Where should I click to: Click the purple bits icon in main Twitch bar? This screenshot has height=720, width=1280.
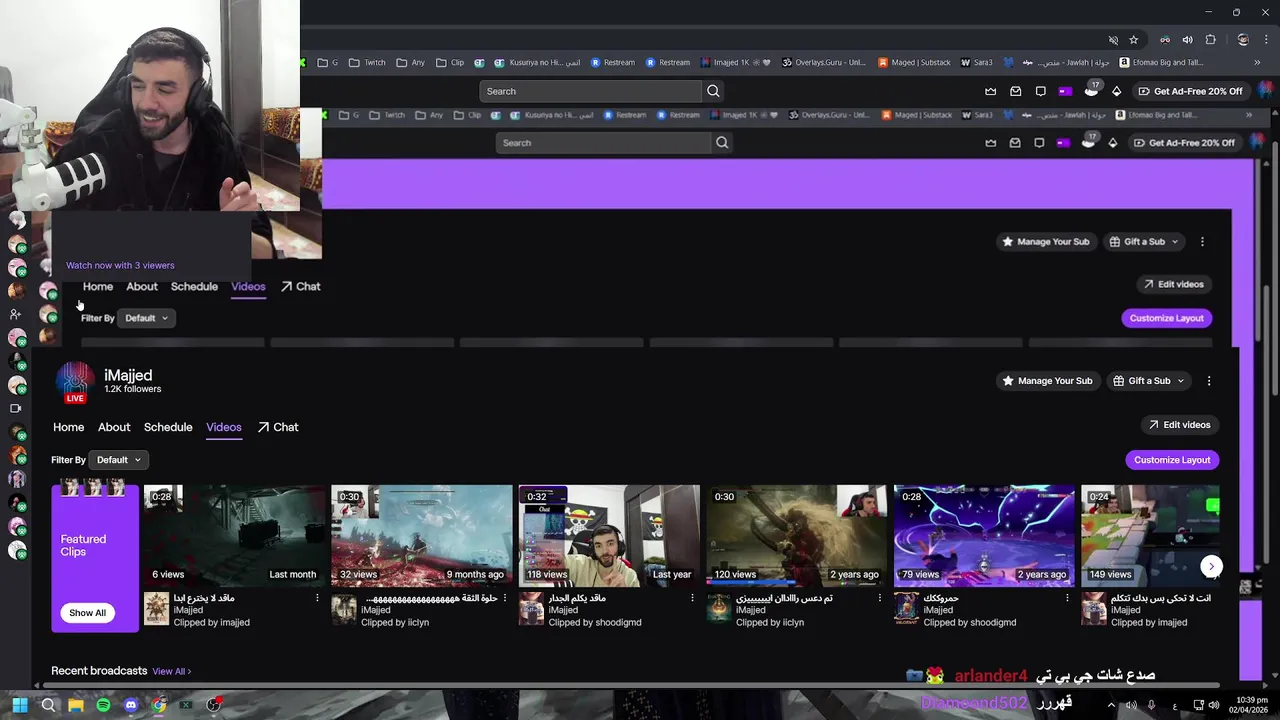click(1065, 91)
